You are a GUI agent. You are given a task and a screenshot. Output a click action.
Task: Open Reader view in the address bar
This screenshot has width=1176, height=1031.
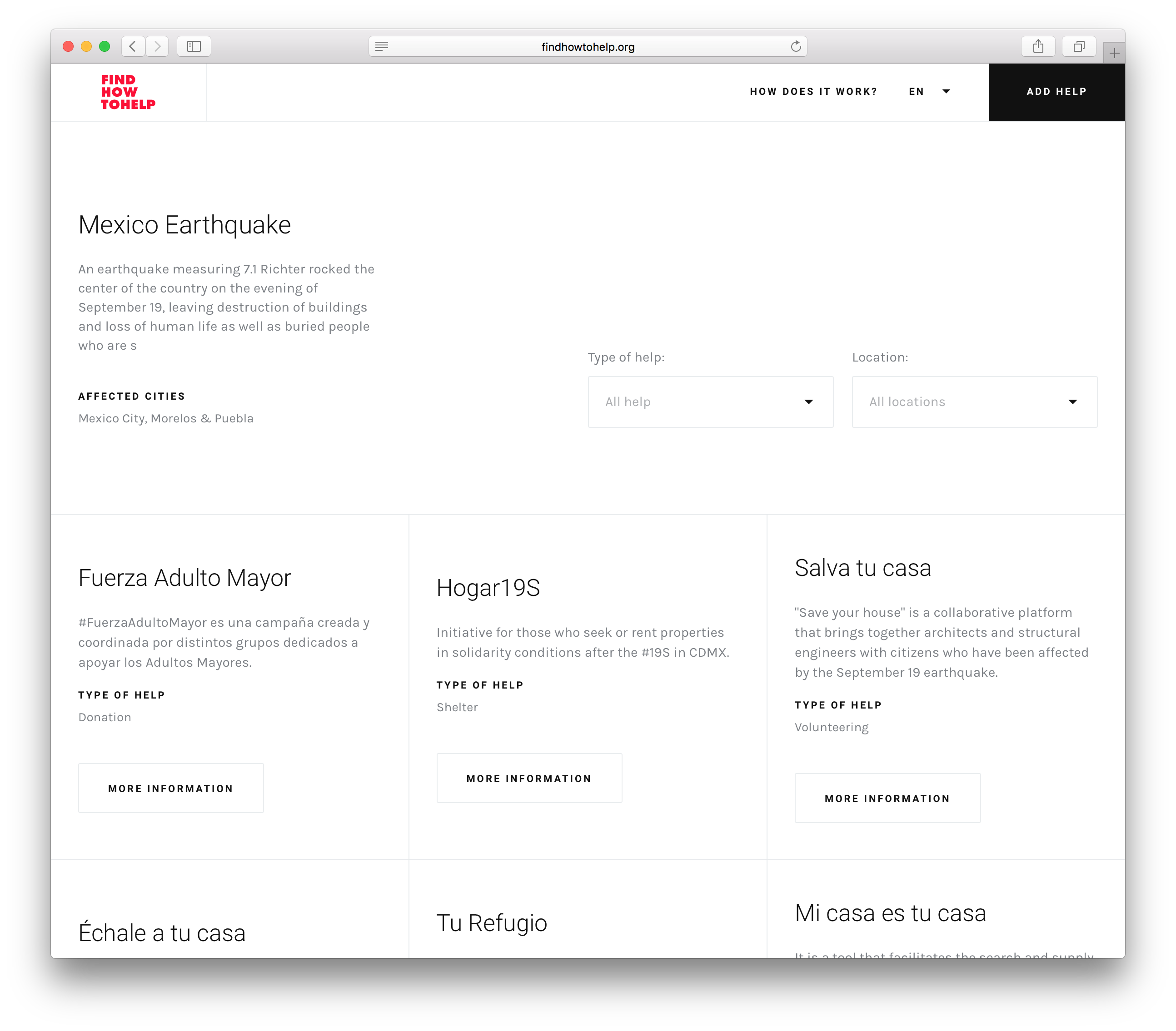381,47
